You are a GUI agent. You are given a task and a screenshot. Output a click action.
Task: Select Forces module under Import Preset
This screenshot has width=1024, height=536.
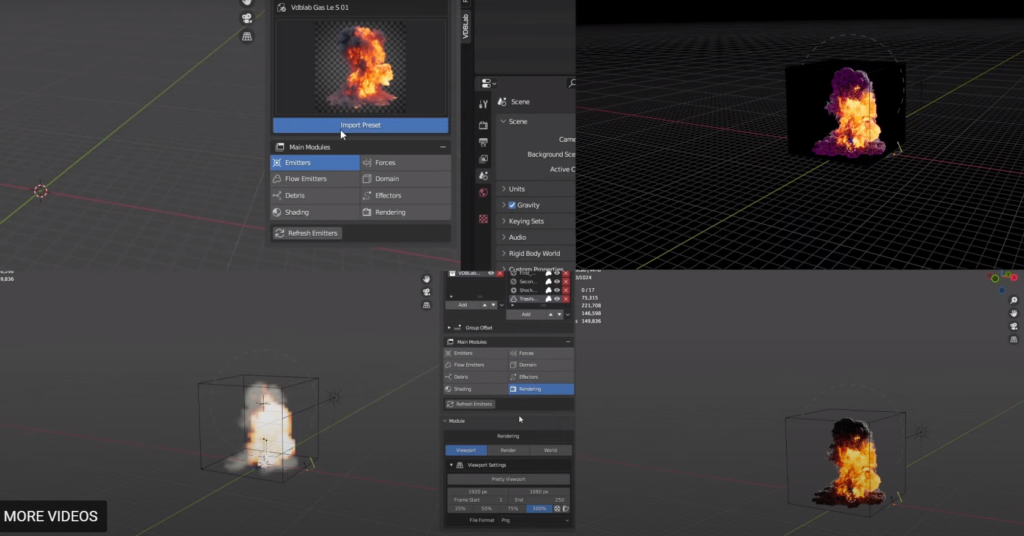point(406,163)
